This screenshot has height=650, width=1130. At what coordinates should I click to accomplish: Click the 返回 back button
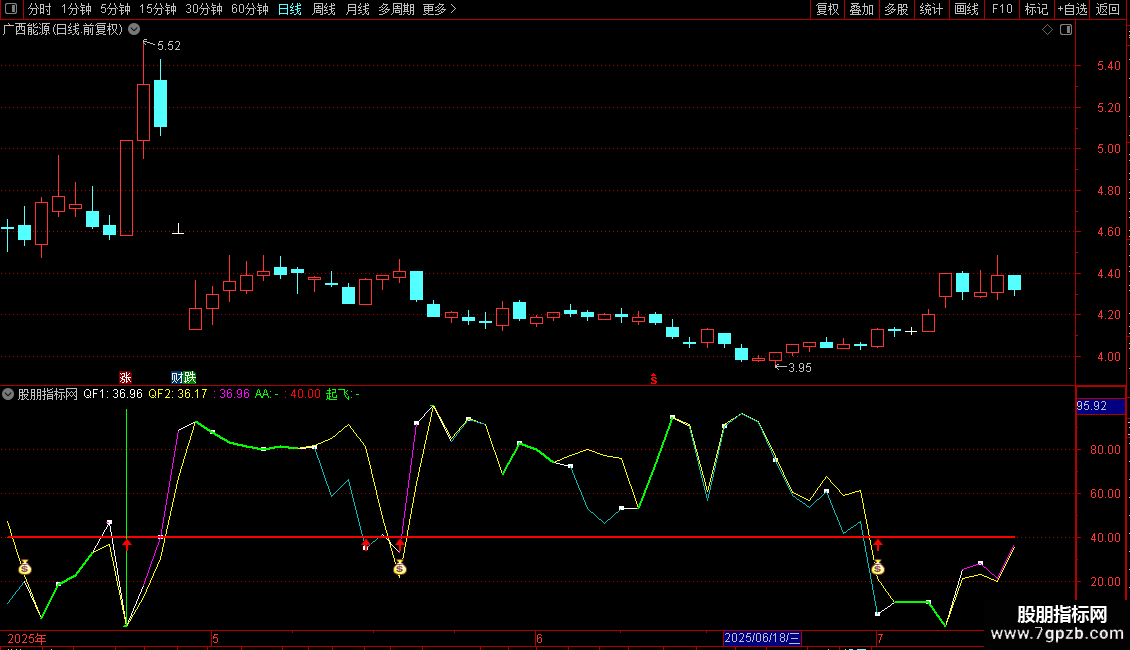tap(1108, 9)
